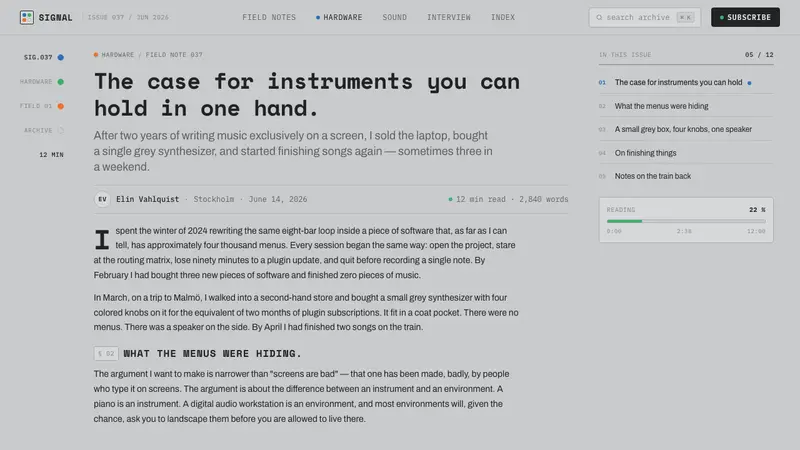Click the 2,840 words text
Viewport: 800px width, 450px height.
click(543, 199)
